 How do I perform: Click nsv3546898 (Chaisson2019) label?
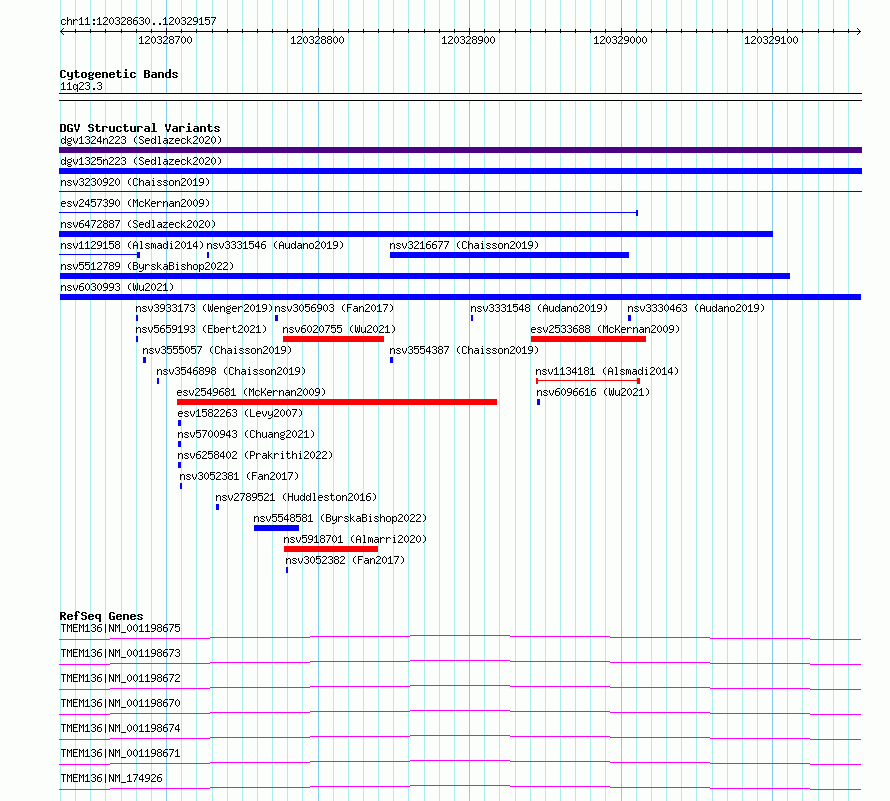click(231, 371)
